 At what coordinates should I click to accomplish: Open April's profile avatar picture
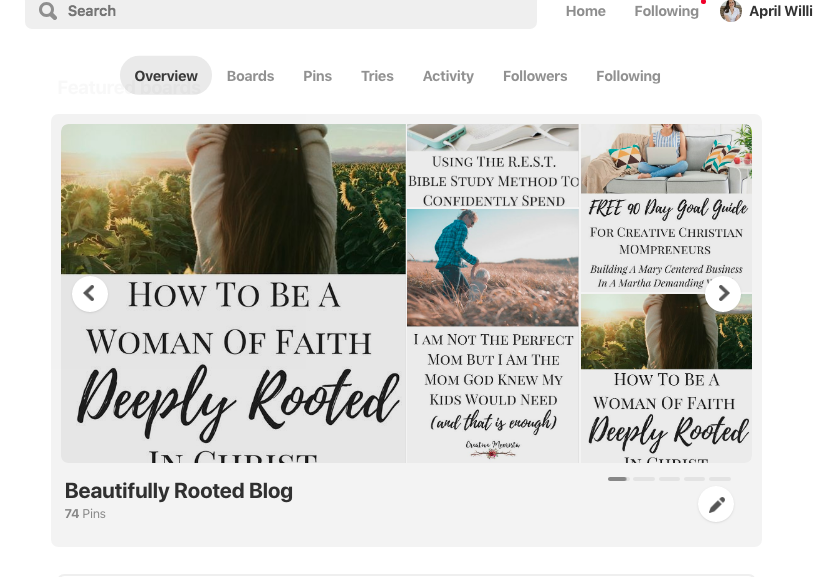click(x=731, y=11)
